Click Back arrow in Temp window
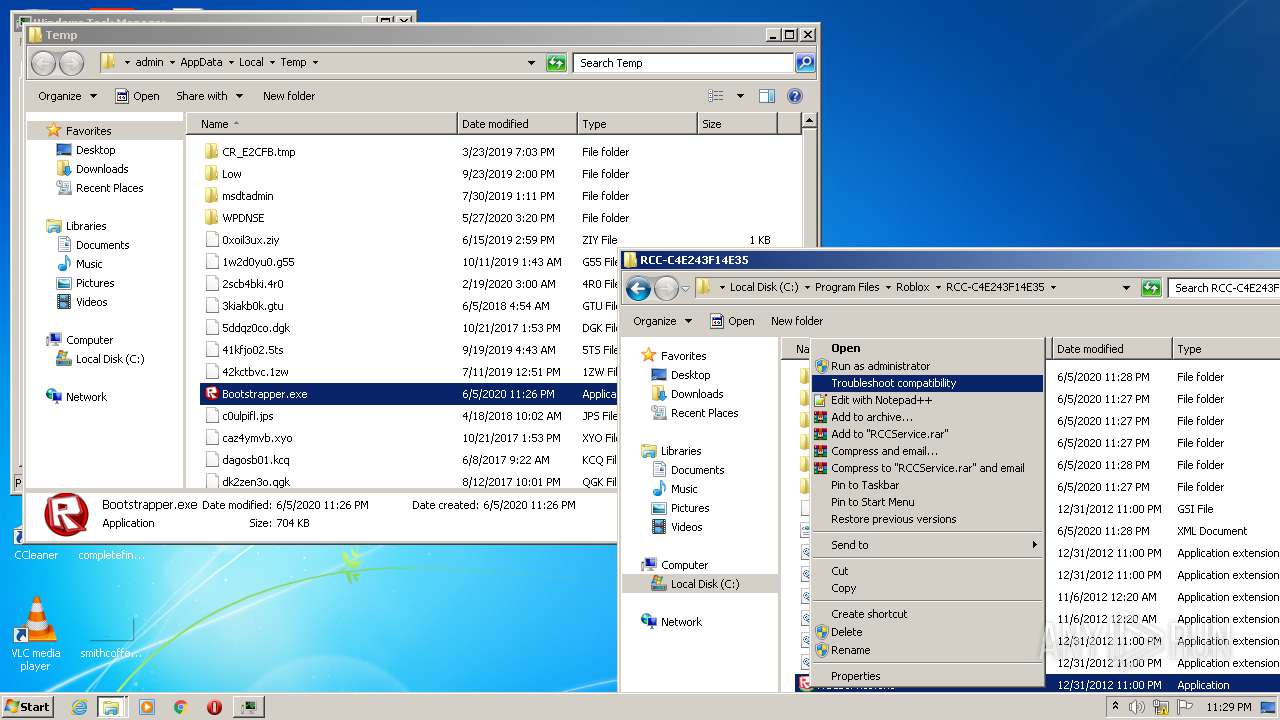 click(x=43, y=63)
